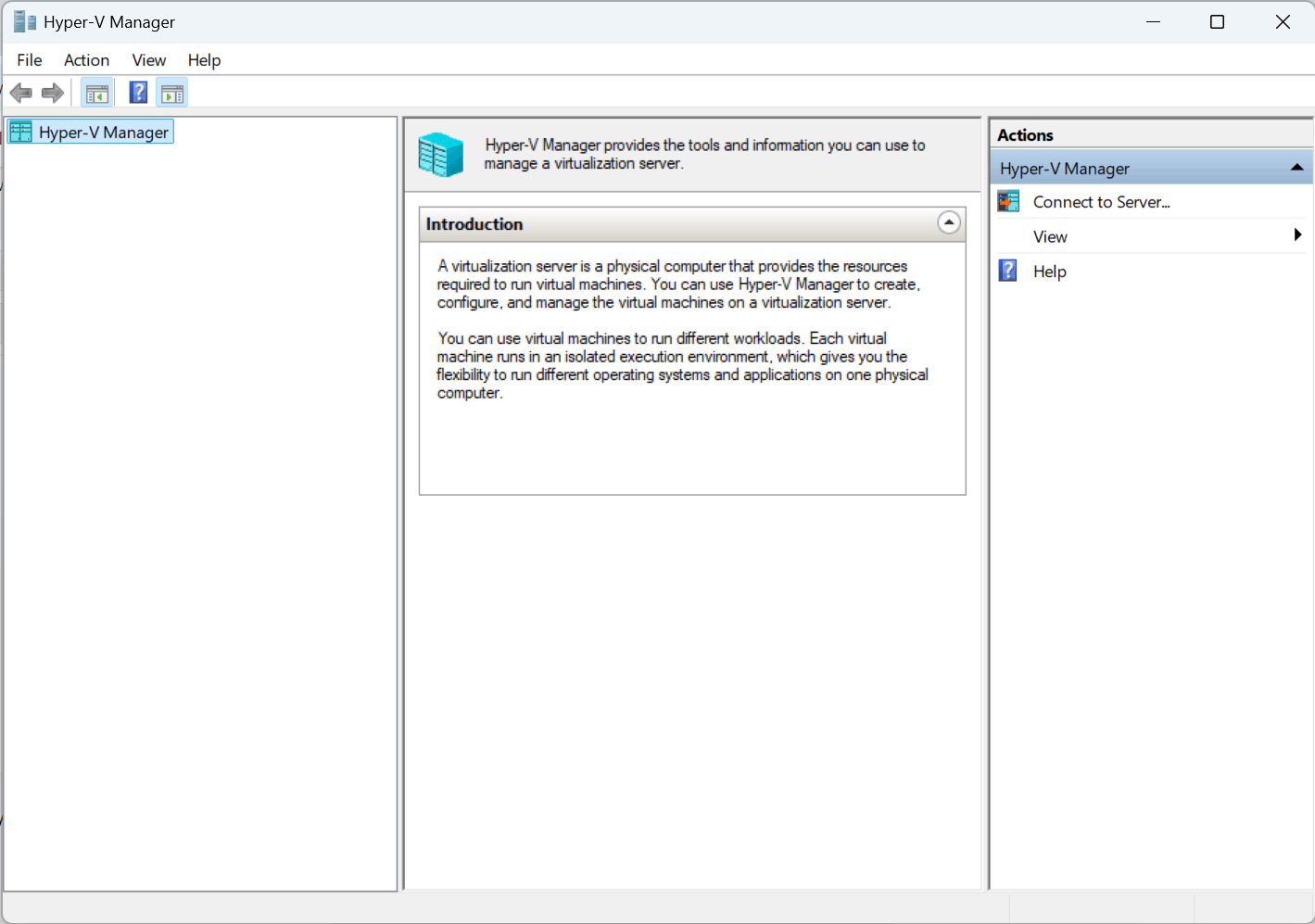Screen dimensions: 1315x924
Task: Maximize the Hyper-V Manager window
Action: point(1218,21)
